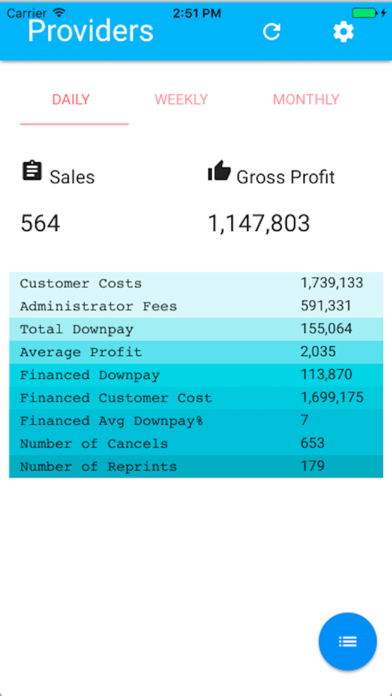Select the Number of Cancels row
The height and width of the screenshot is (696, 392).
[x=196, y=443]
